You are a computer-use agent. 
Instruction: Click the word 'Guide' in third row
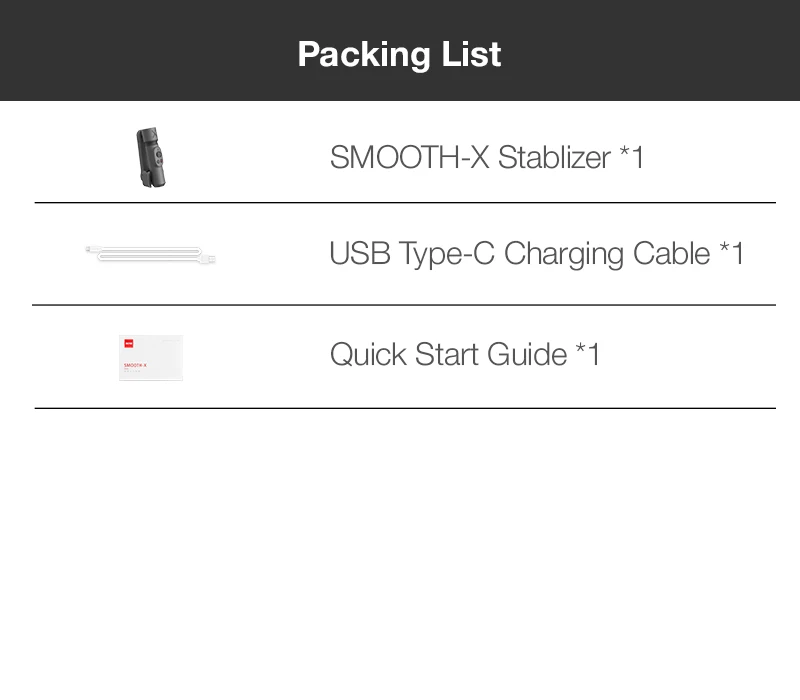(527, 354)
